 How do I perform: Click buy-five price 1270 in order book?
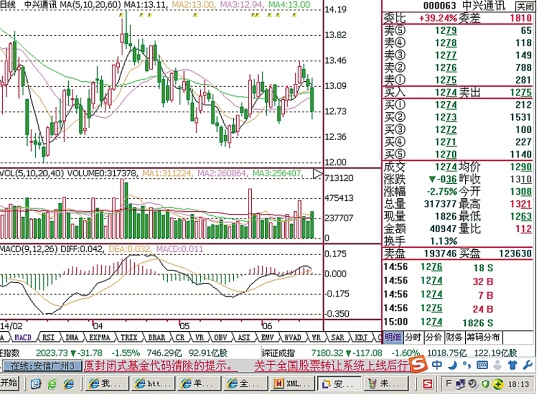click(x=446, y=154)
